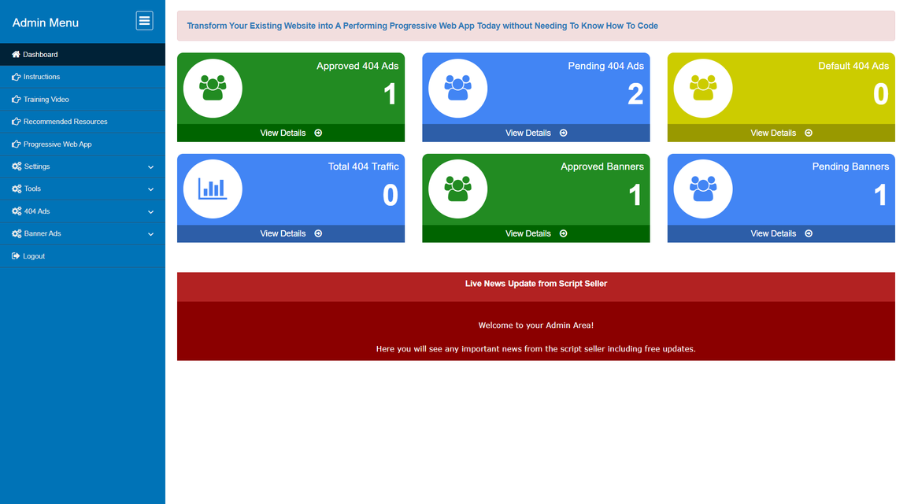The height and width of the screenshot is (504, 900).
Task: Click the Total 404 Traffic chart icon
Action: tap(212, 189)
